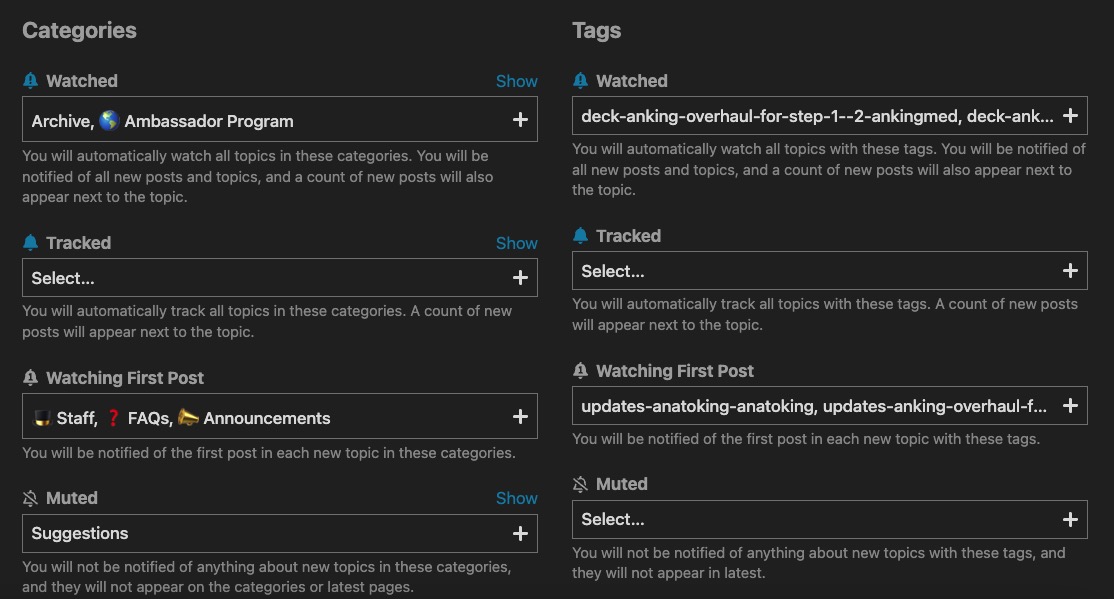Viewport: 1114px width, 599px height.
Task: Click plus icon in Watching First Post categories
Action: (x=520, y=417)
